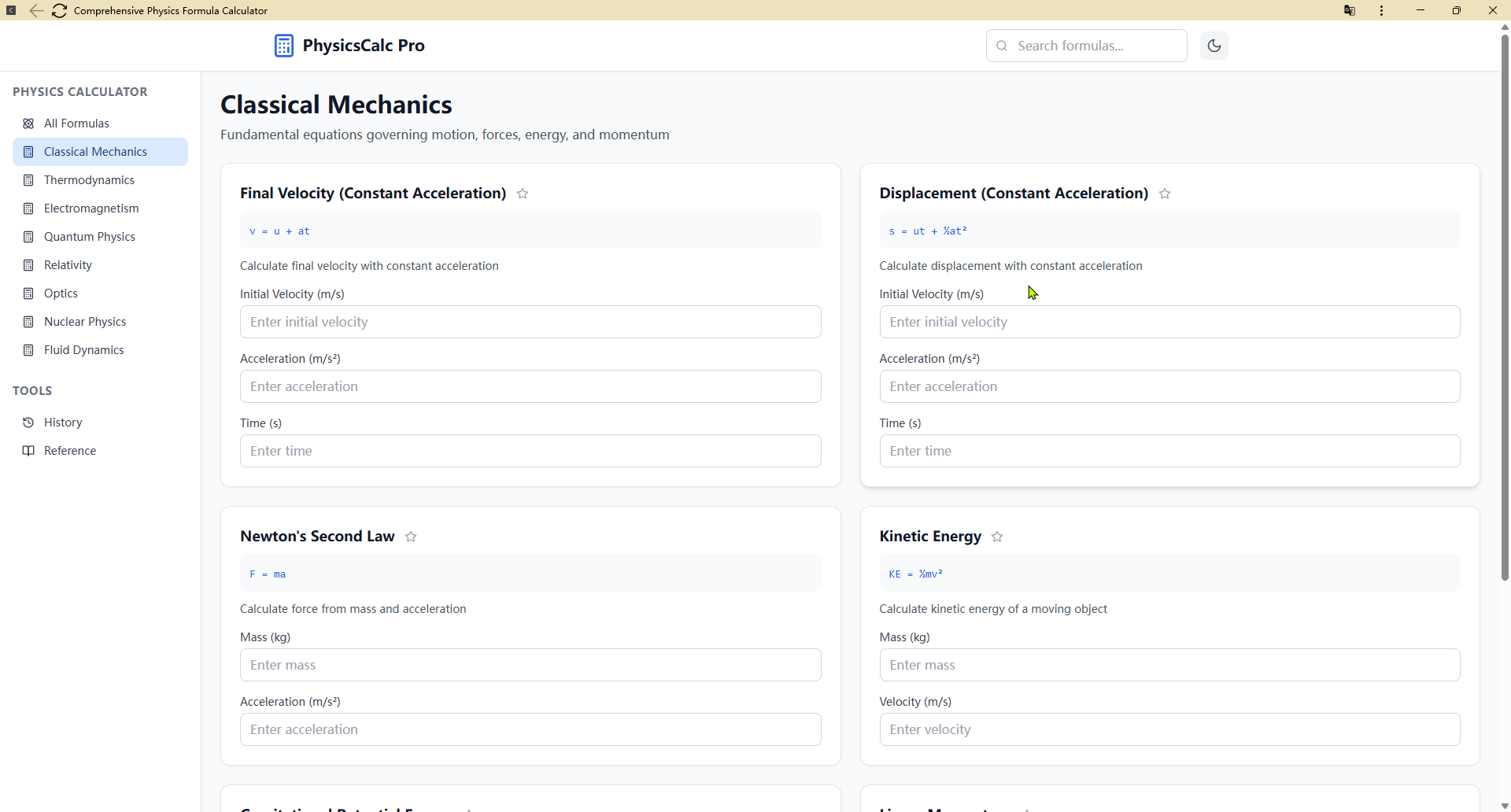
Task: Click Newton's Second Law acceleration input
Action: pos(530,729)
